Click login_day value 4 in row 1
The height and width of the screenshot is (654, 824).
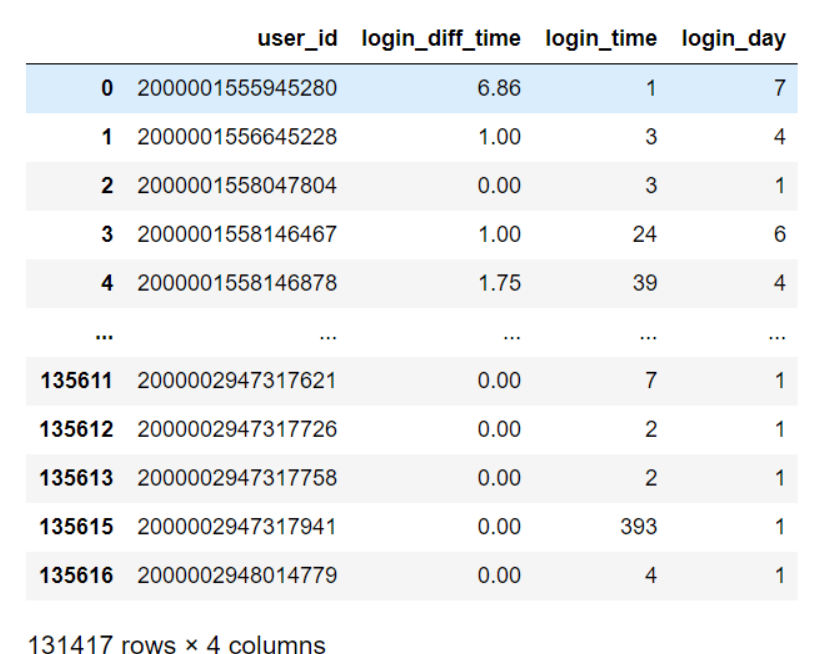click(x=780, y=137)
